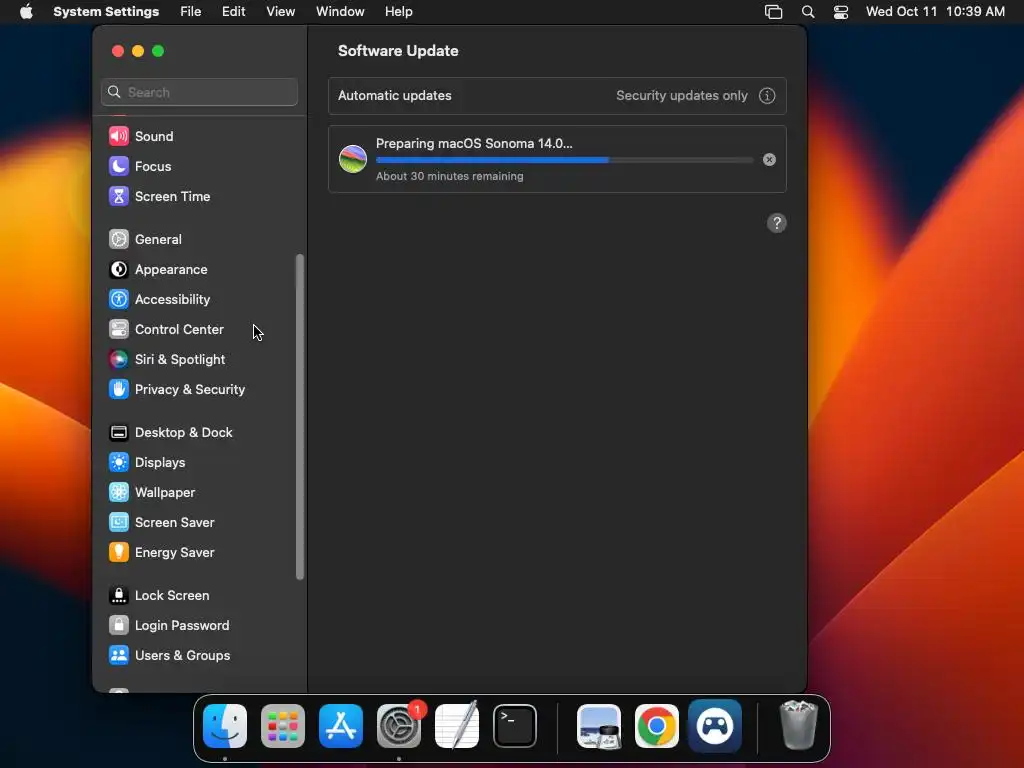
Task: Launch App Store from the Dock
Action: coord(341,726)
